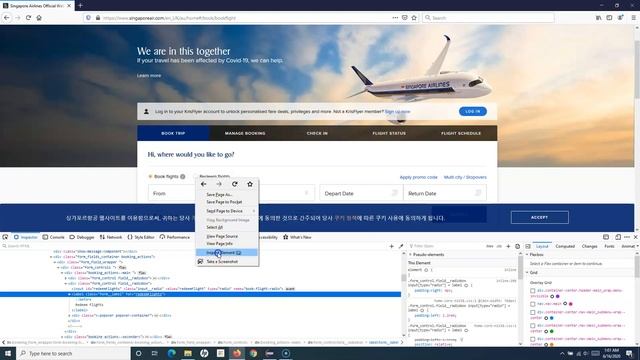Viewport: 640px width, 360px height.
Task: Open the Firefox hamburger menu
Action: 633,18
